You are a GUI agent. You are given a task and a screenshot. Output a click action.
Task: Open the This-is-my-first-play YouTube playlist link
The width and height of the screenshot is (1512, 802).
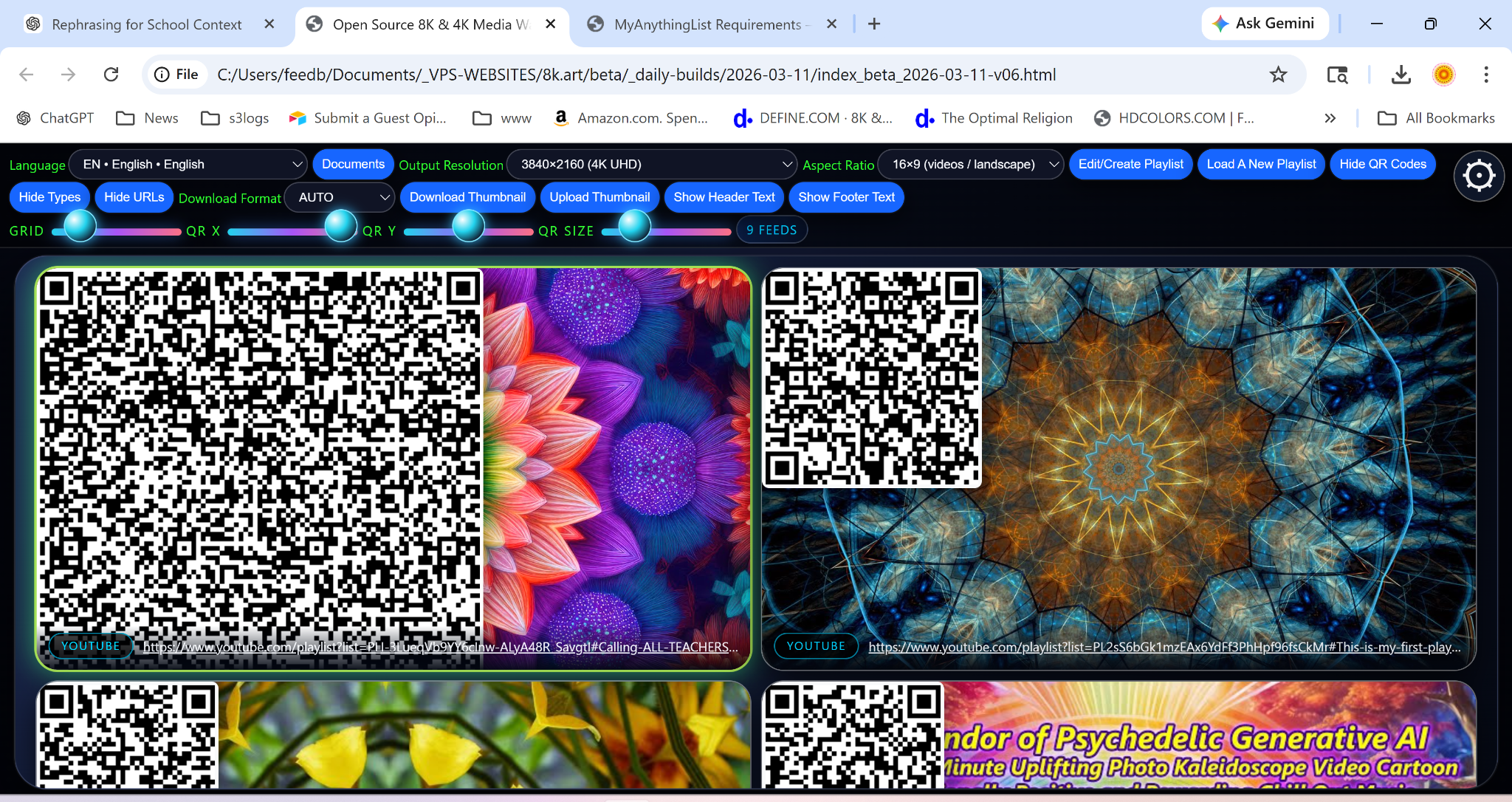point(1164,647)
